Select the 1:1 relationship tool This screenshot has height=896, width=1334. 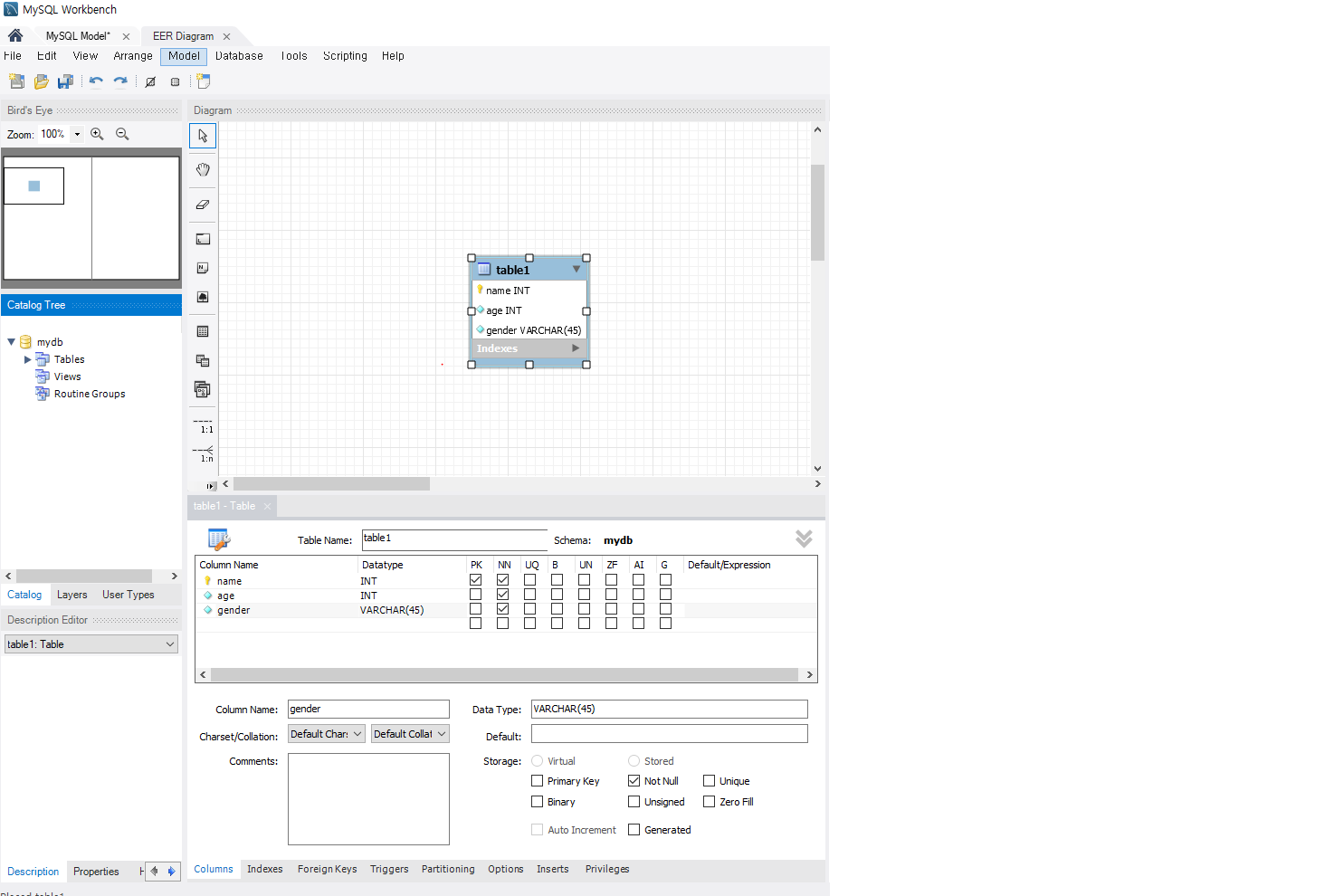(203, 425)
